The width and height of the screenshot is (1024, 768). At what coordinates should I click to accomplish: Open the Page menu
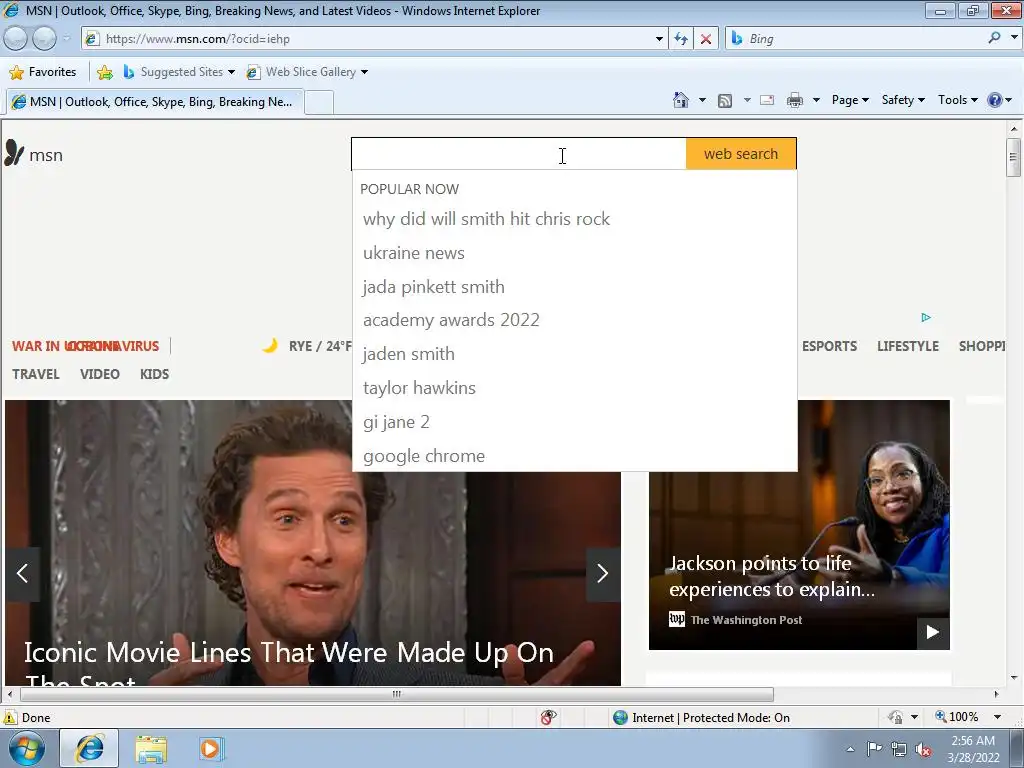(850, 100)
